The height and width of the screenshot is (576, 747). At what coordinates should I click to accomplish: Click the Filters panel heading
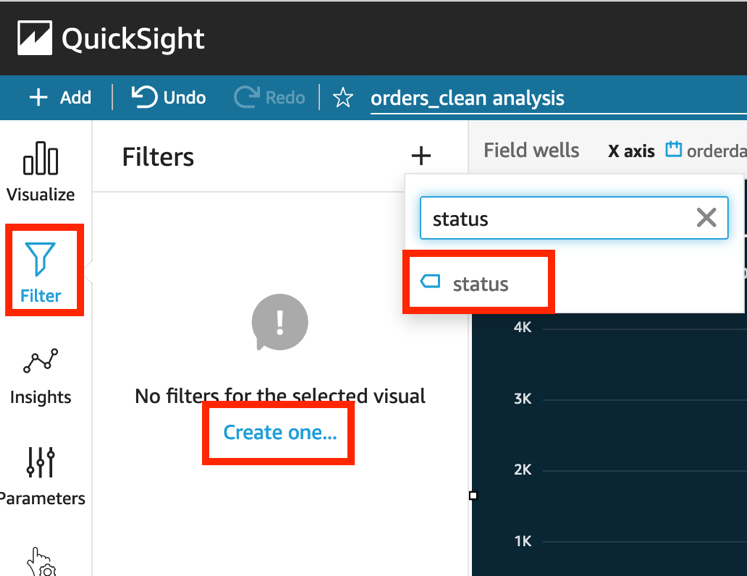pos(158,157)
